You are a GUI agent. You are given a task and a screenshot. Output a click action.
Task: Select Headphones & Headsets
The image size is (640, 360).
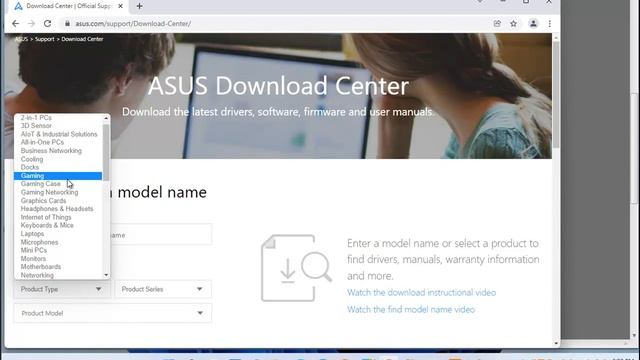(x=58, y=209)
